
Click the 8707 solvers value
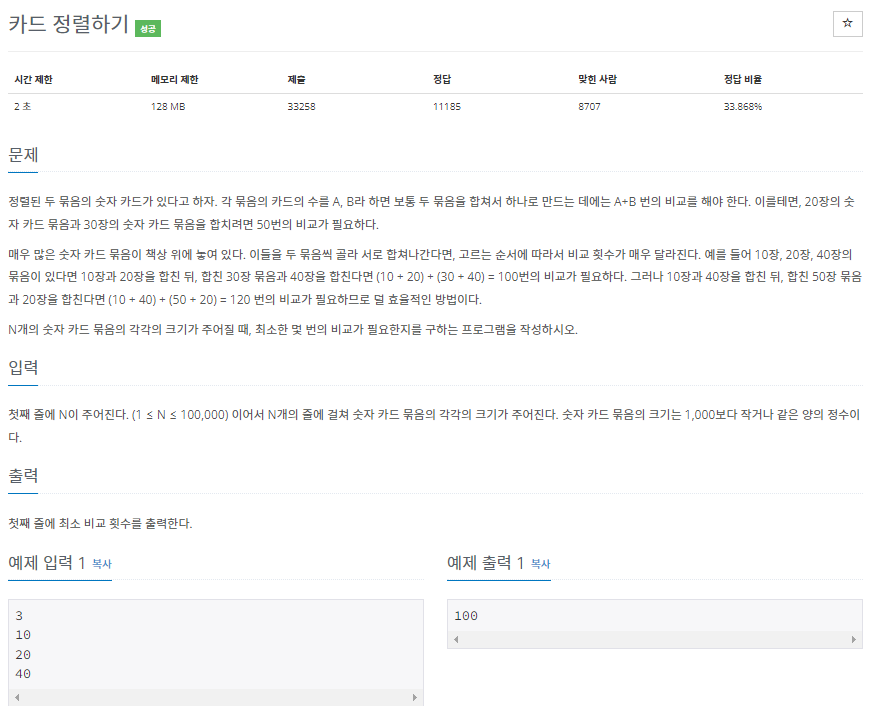pos(589,106)
